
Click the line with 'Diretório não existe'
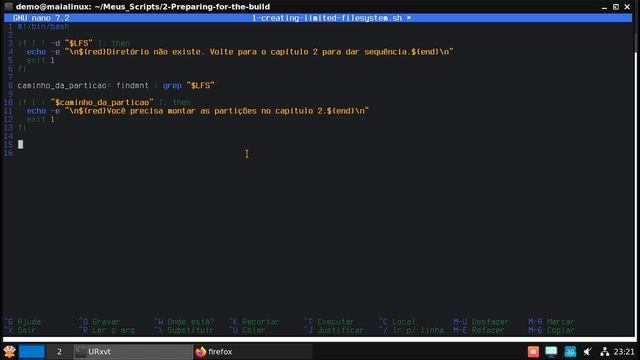[240, 52]
